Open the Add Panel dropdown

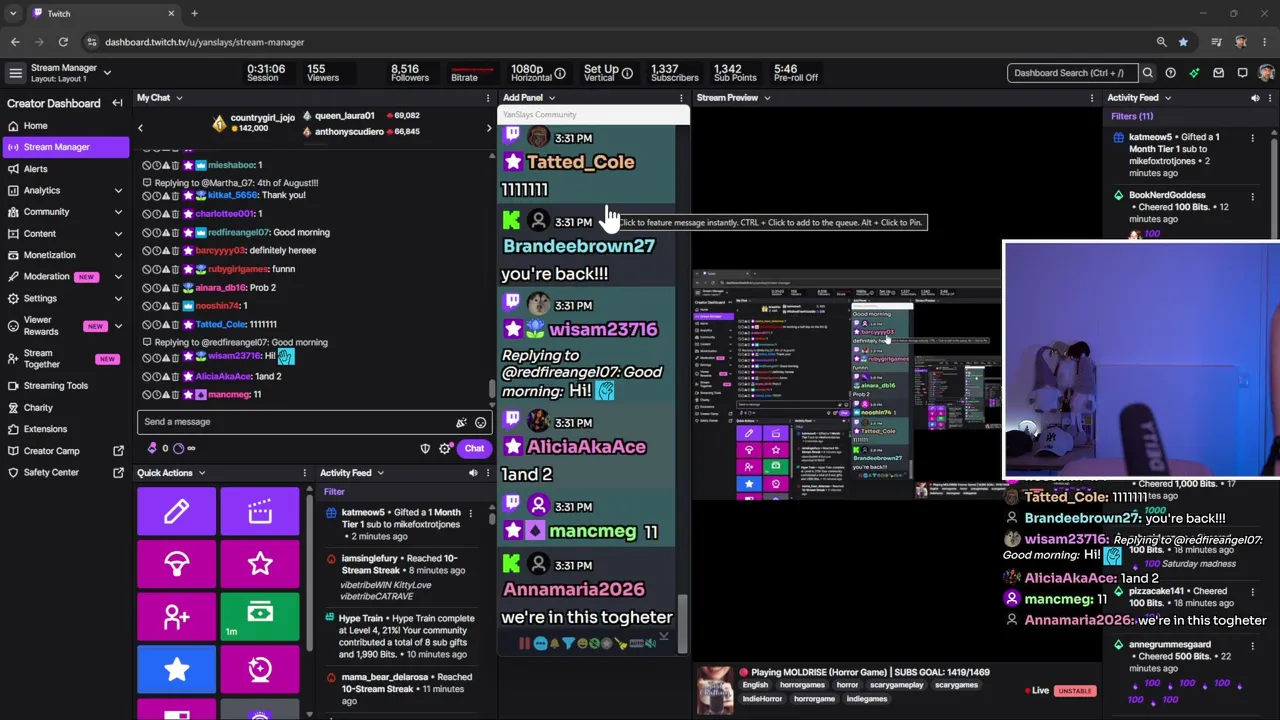click(552, 98)
